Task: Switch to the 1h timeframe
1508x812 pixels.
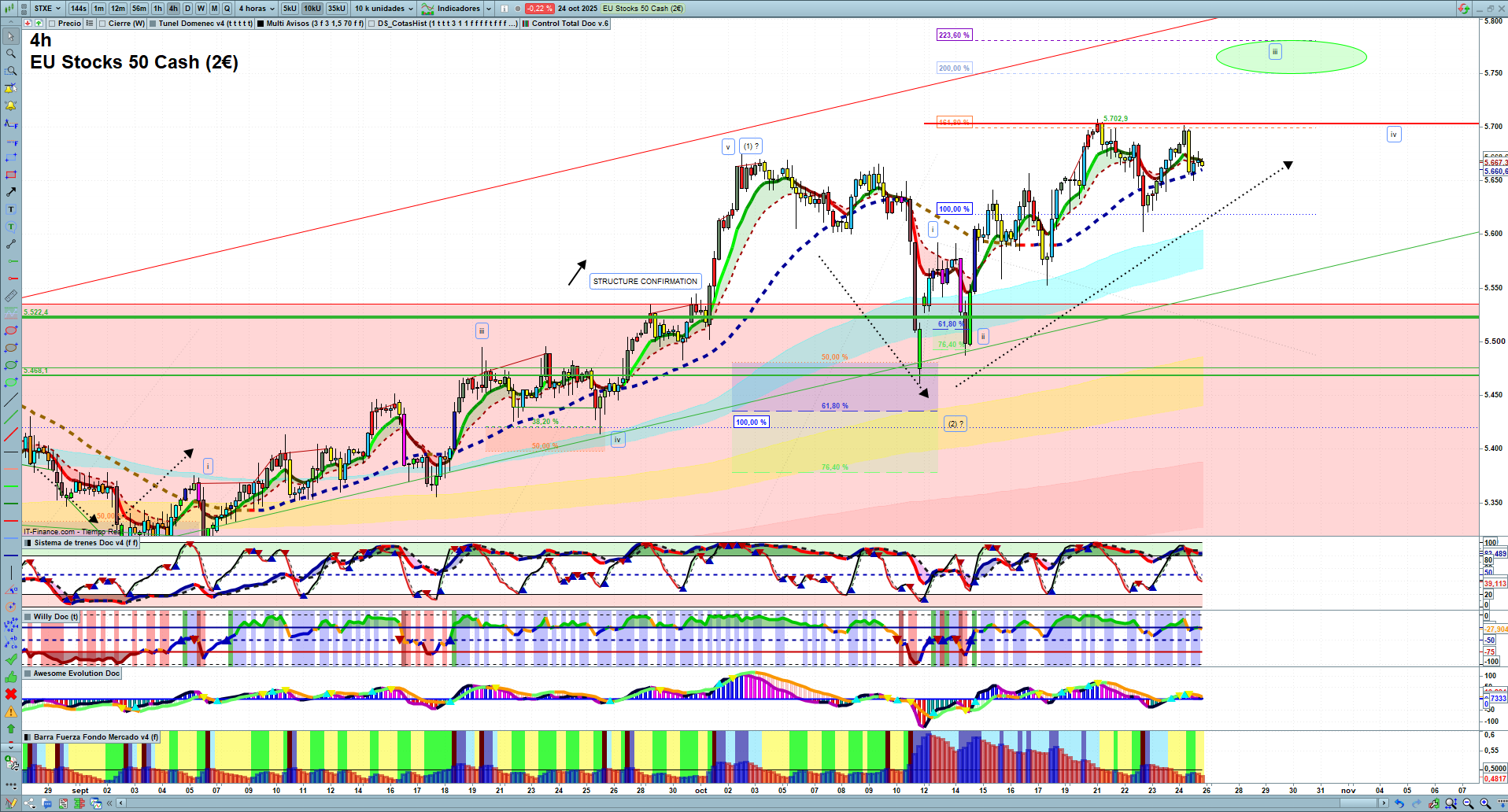Action: click(158, 9)
